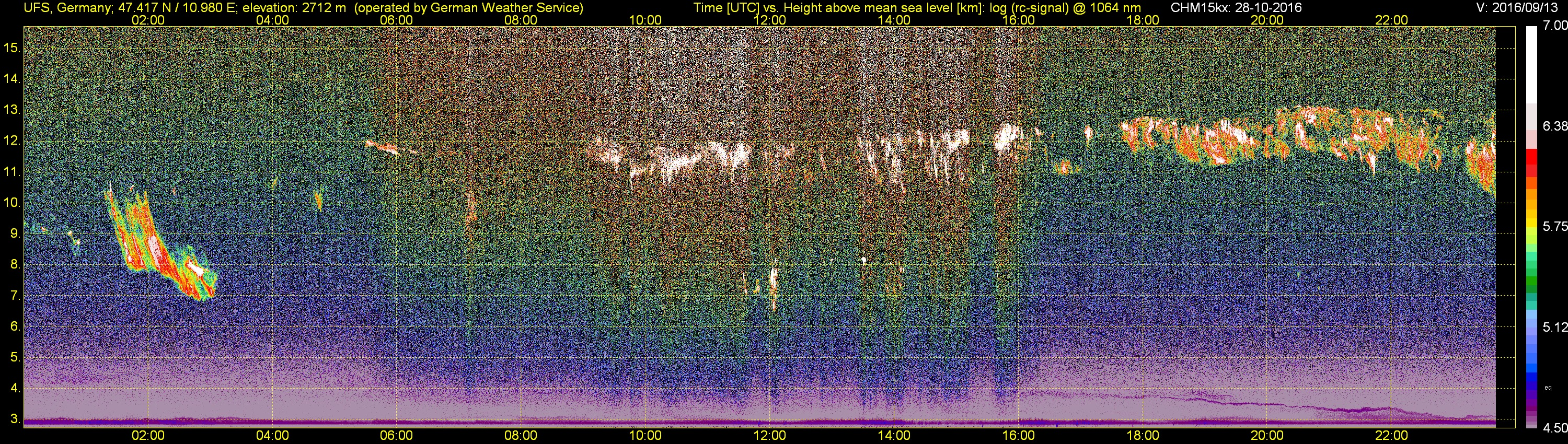The width and height of the screenshot is (1568, 444).
Task: Click the 7. km height axis label
Action: click(x=15, y=296)
